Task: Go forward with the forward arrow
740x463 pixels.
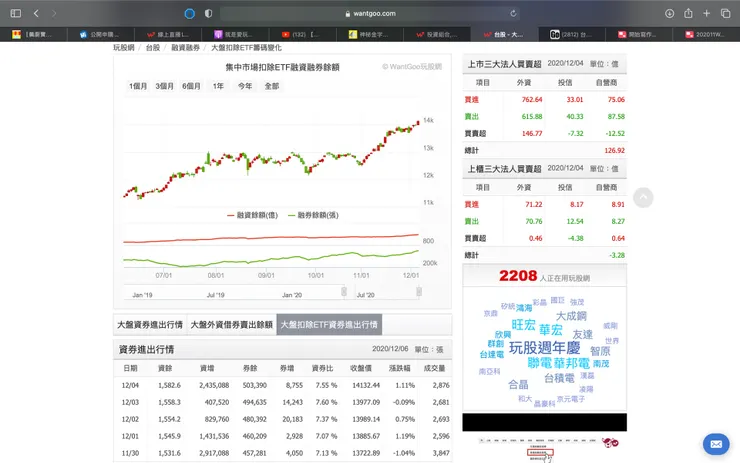Action: pos(54,13)
